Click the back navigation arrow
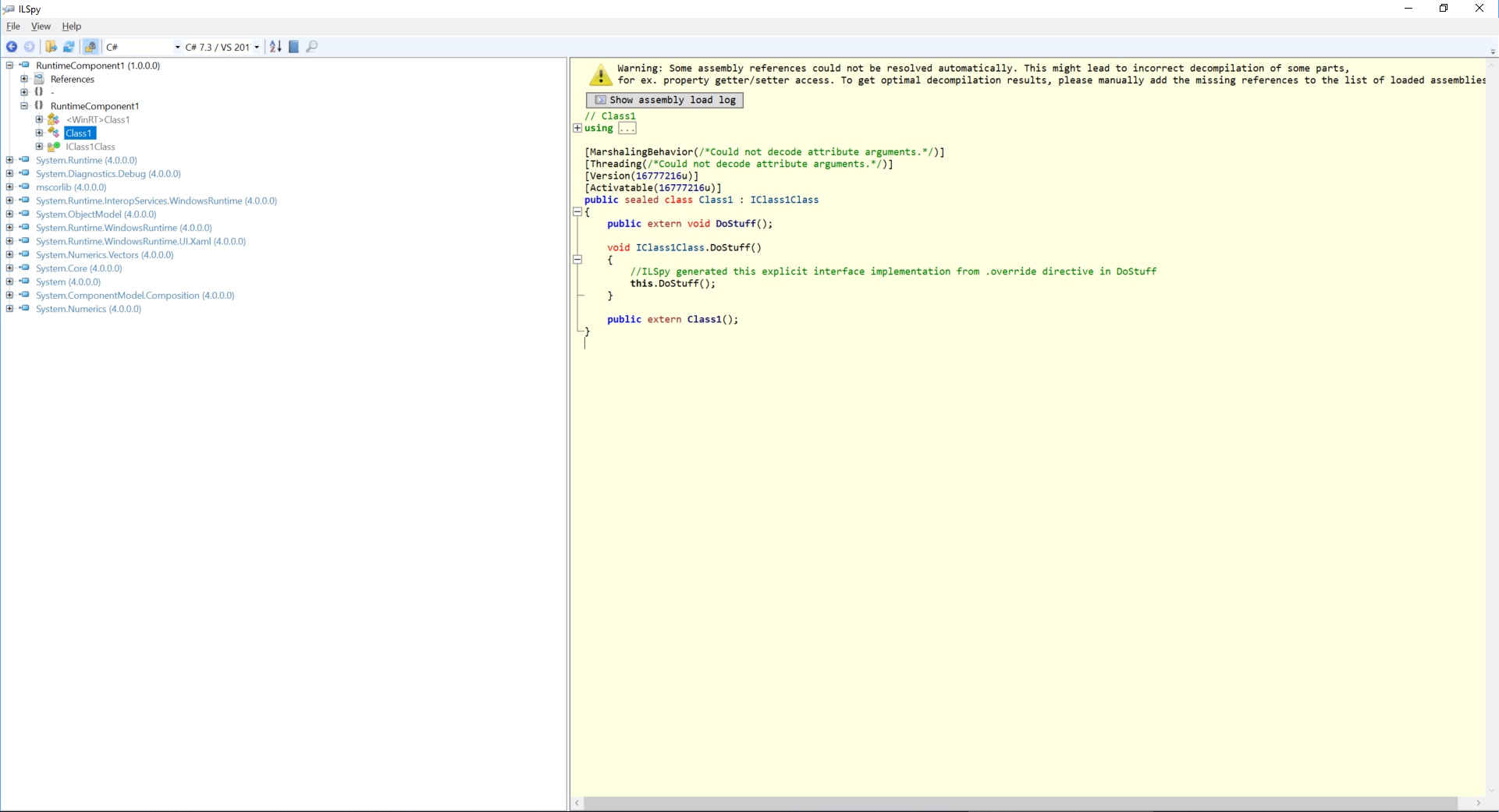Viewport: 1499px width, 812px height. tap(12, 47)
